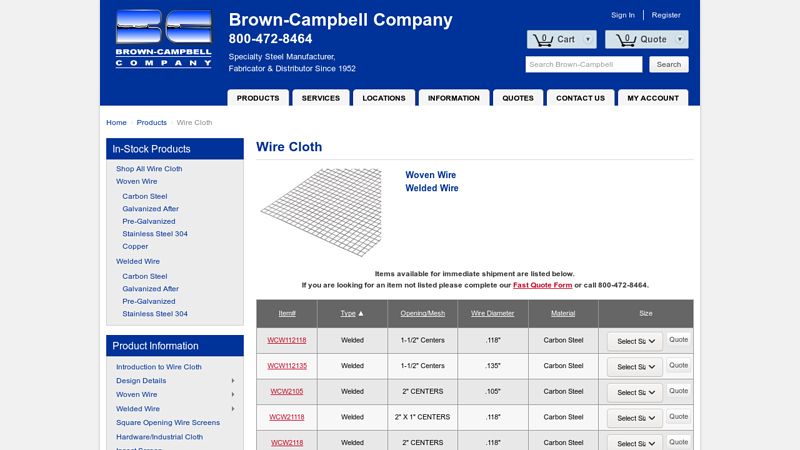Open item WCW21118
Screen dimensions: 800x450
click(x=287, y=417)
